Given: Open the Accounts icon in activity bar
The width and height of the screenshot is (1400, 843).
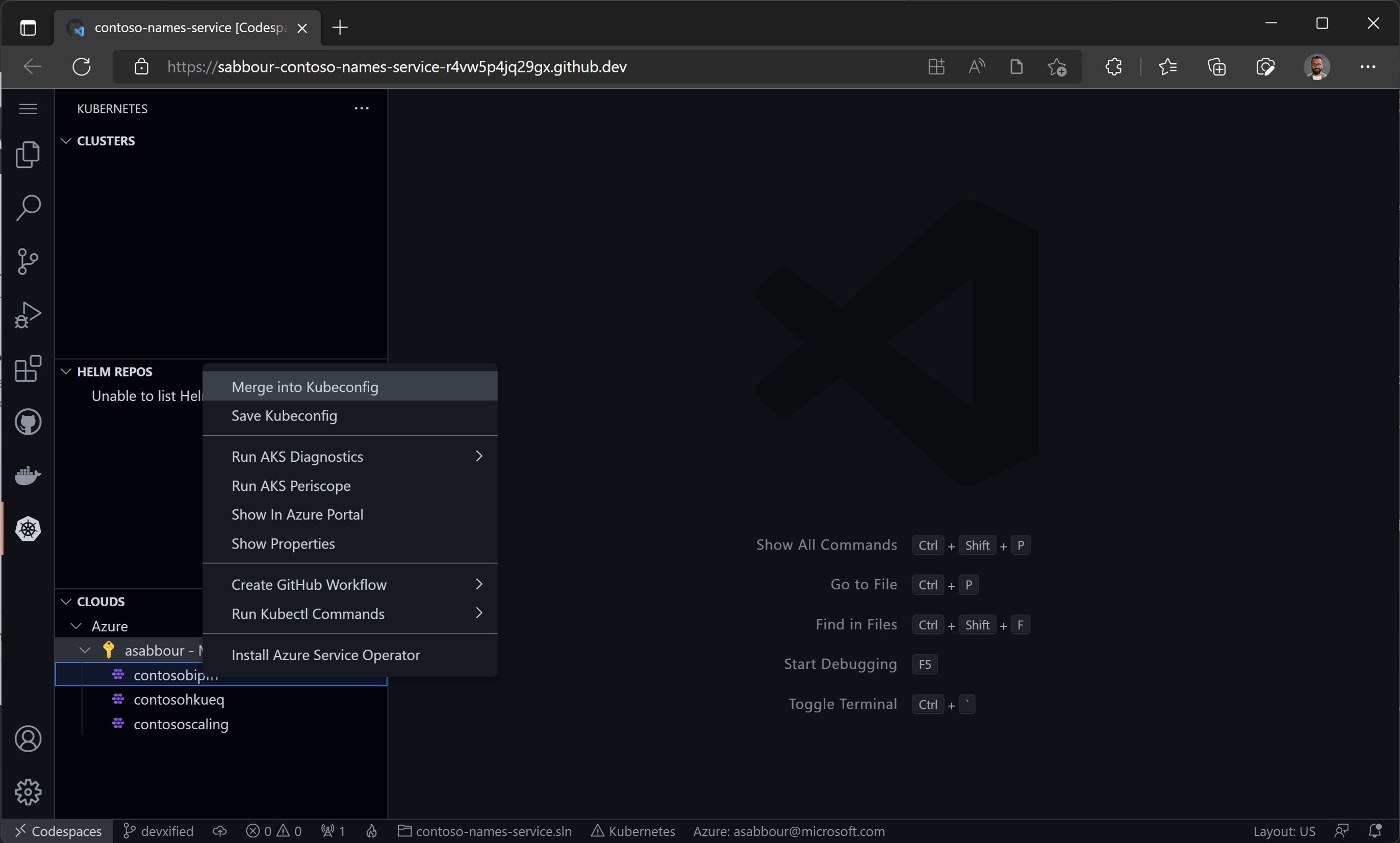Looking at the screenshot, I should 28,738.
